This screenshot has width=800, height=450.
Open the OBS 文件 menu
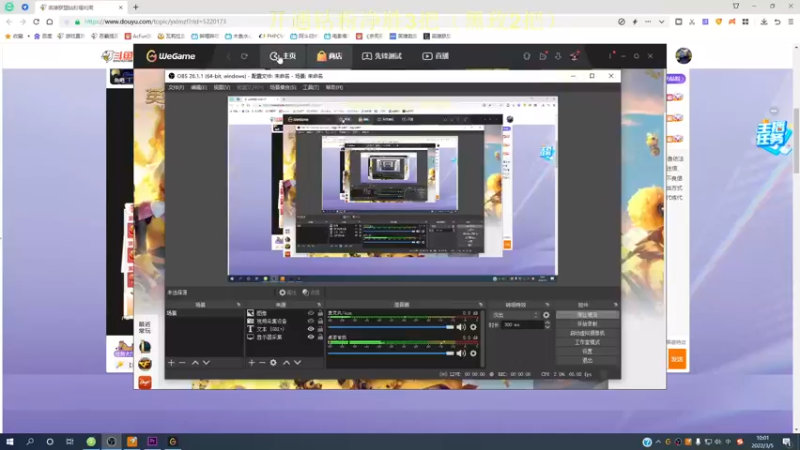pos(176,88)
